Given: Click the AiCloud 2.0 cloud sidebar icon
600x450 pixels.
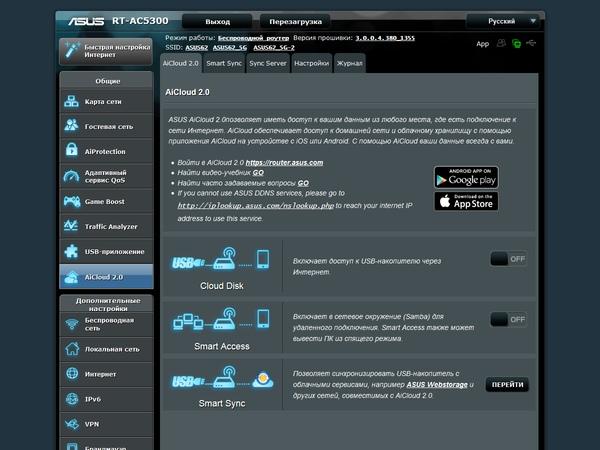Looking at the screenshot, I should [x=72, y=277].
